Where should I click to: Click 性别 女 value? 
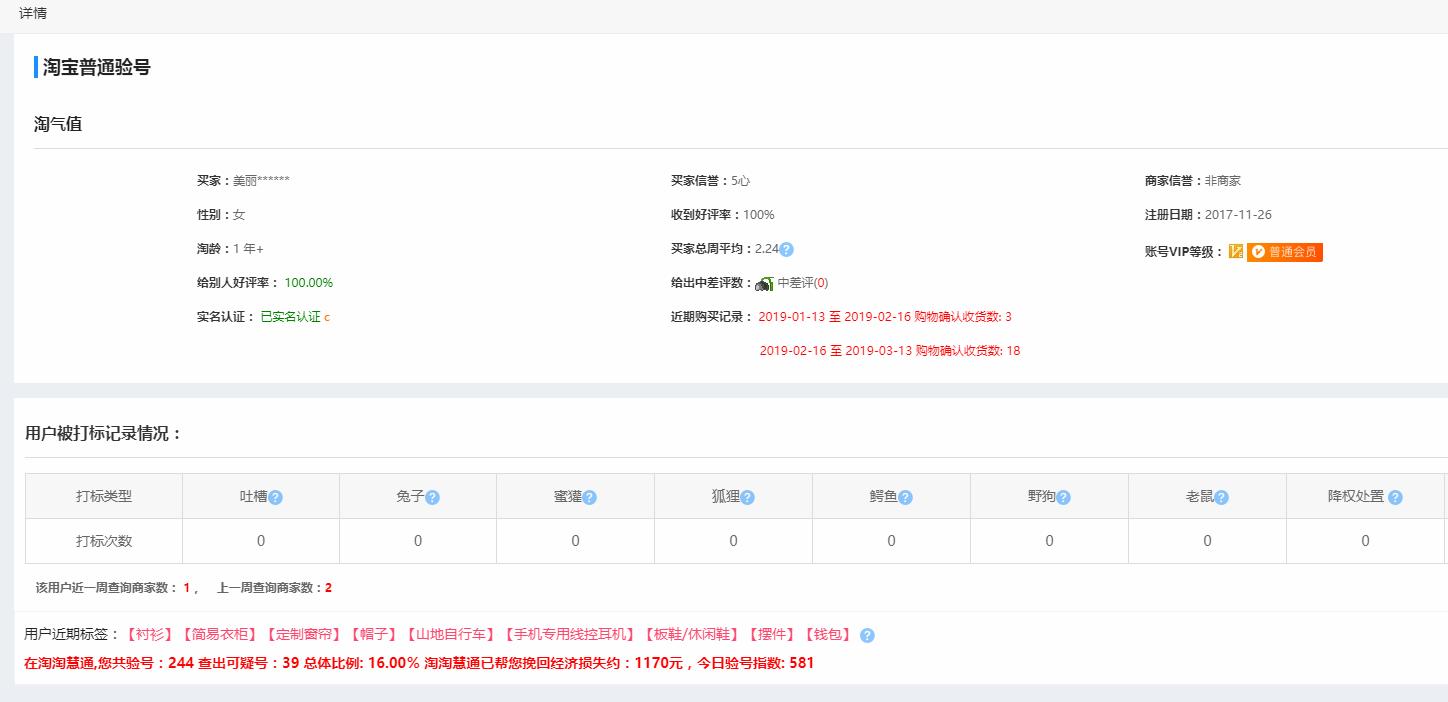tap(239, 215)
